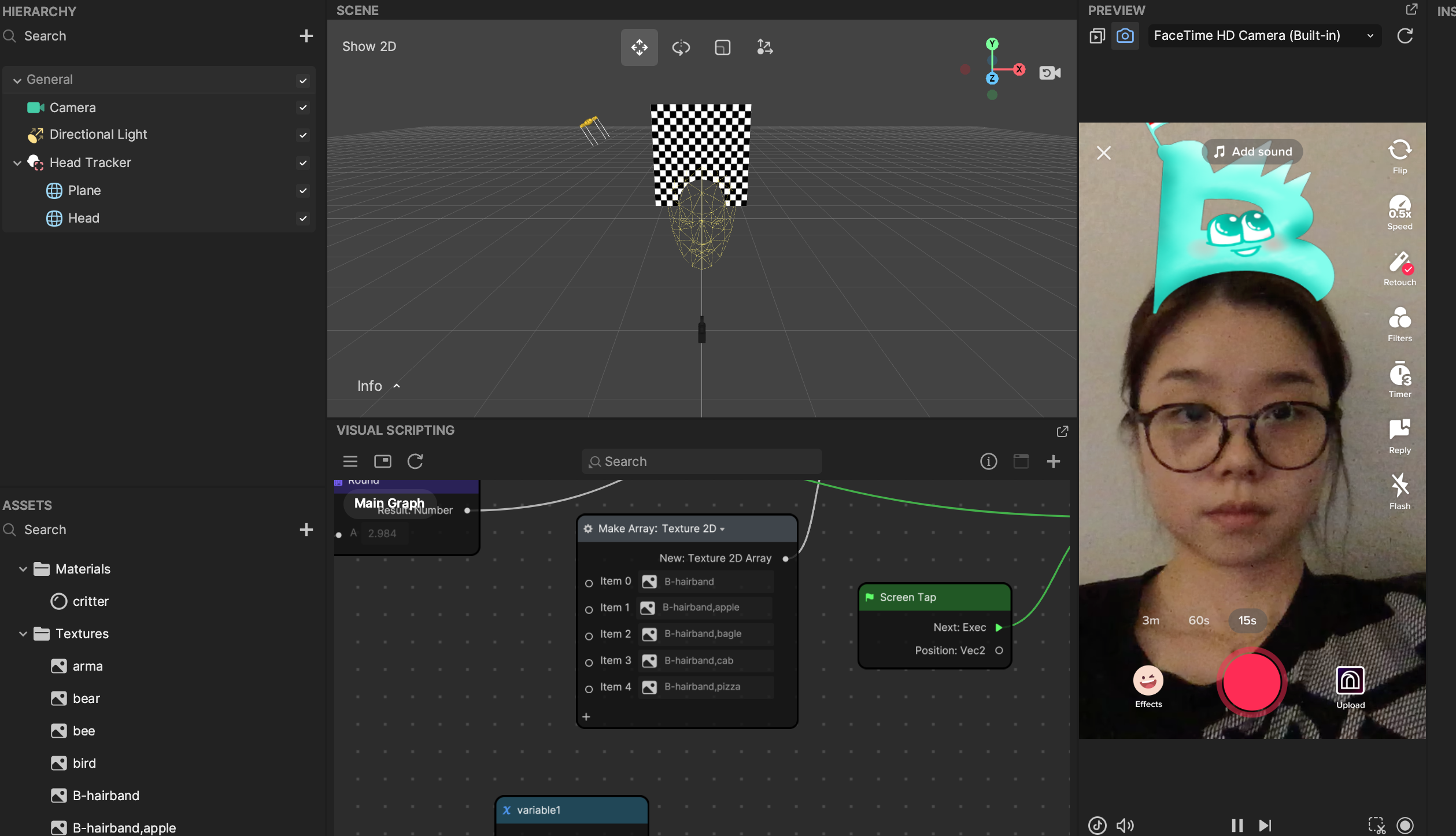
Task: Open the visual scripting info icon
Action: pyautogui.click(x=988, y=461)
